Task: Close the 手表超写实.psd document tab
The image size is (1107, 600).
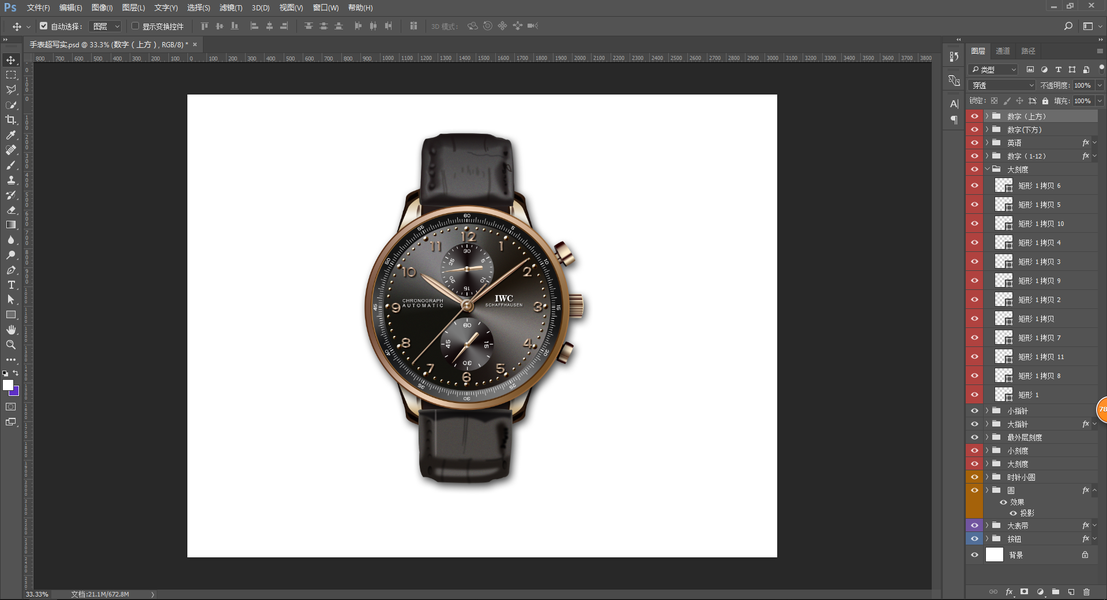Action: point(195,44)
